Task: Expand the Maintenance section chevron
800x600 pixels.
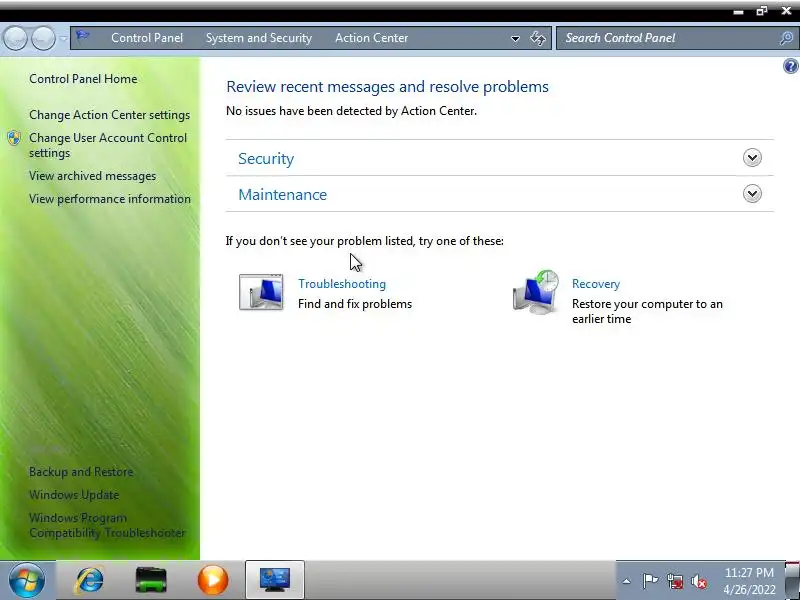Action: point(752,193)
